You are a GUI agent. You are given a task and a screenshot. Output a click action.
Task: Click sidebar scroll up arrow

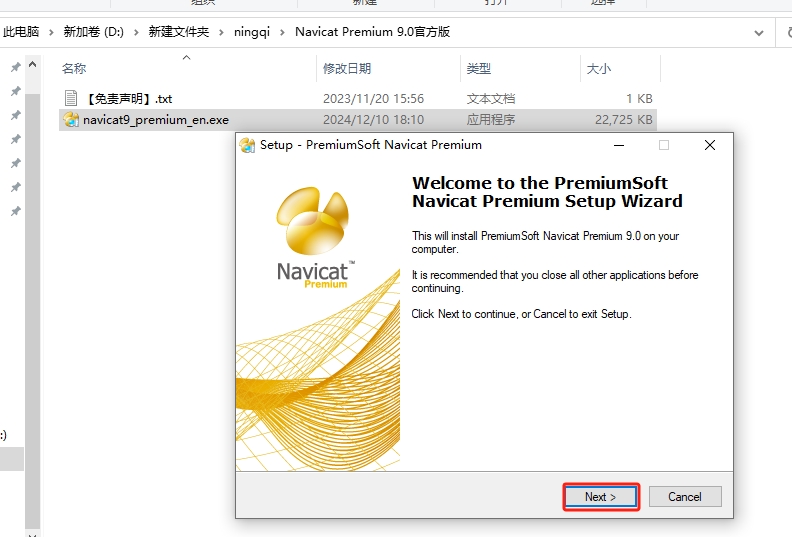pyautogui.click(x=32, y=65)
